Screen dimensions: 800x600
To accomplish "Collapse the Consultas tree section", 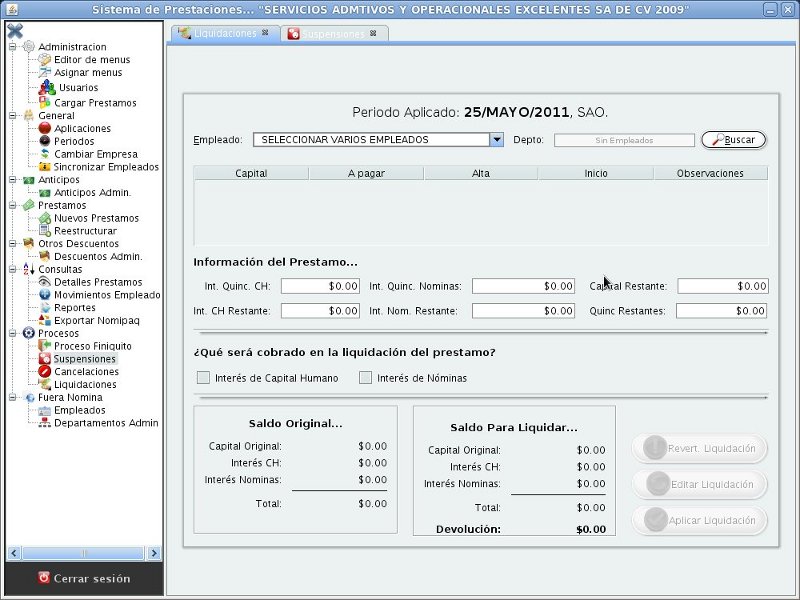I will pos(12,269).
